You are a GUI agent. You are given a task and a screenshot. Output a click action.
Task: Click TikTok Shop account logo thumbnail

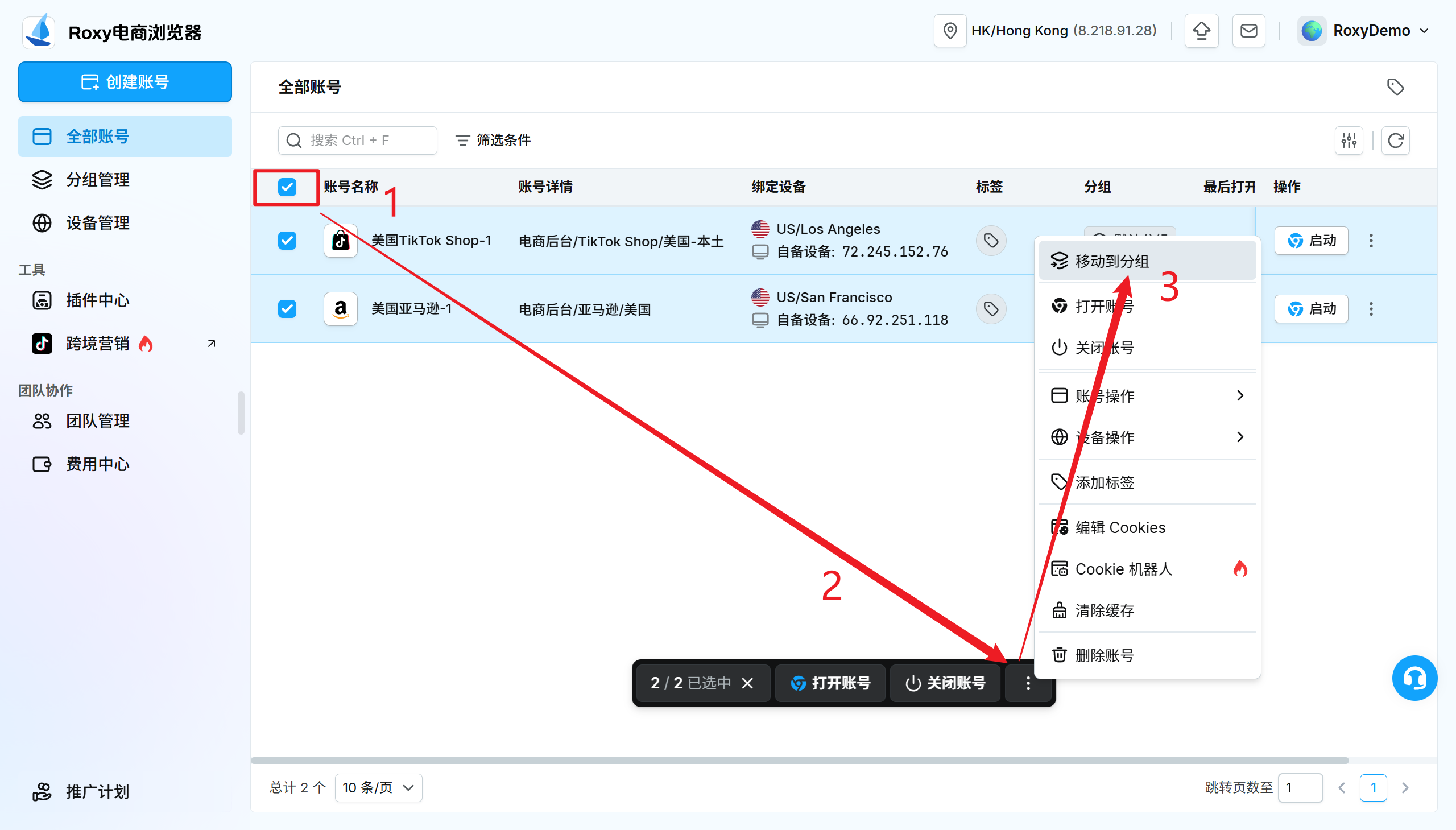click(341, 241)
